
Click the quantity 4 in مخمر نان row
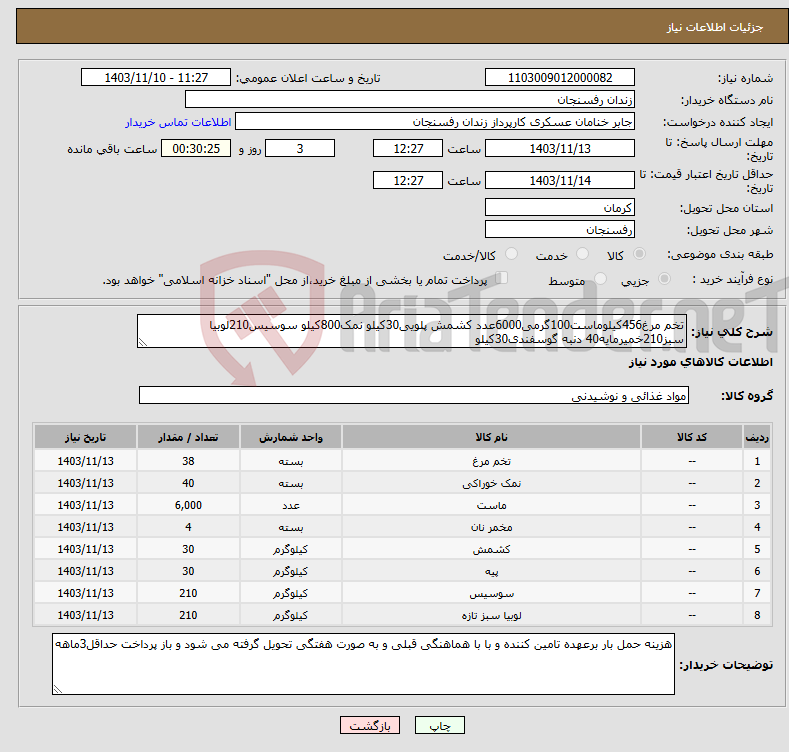click(x=188, y=528)
